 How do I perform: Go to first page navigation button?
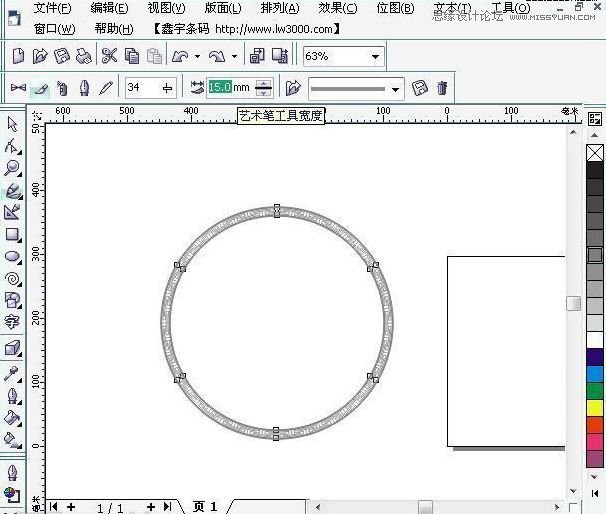(x=54, y=506)
